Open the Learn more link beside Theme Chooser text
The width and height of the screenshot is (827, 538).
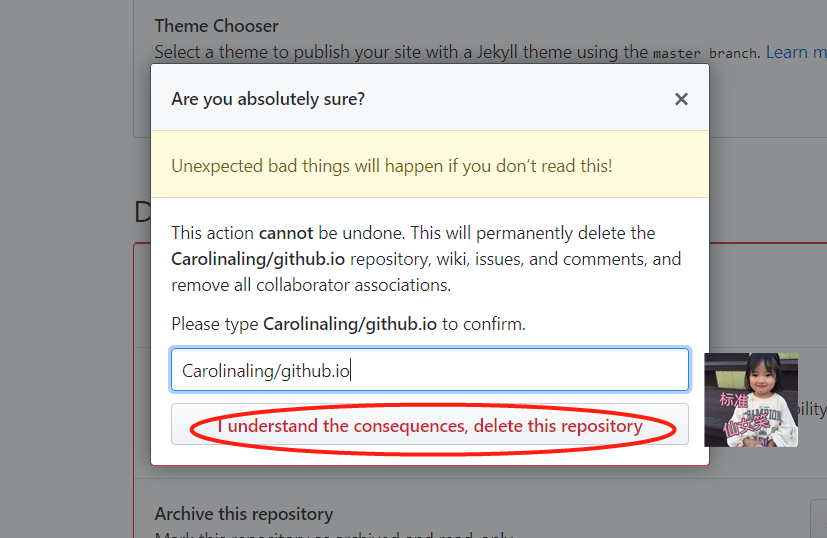(x=796, y=52)
